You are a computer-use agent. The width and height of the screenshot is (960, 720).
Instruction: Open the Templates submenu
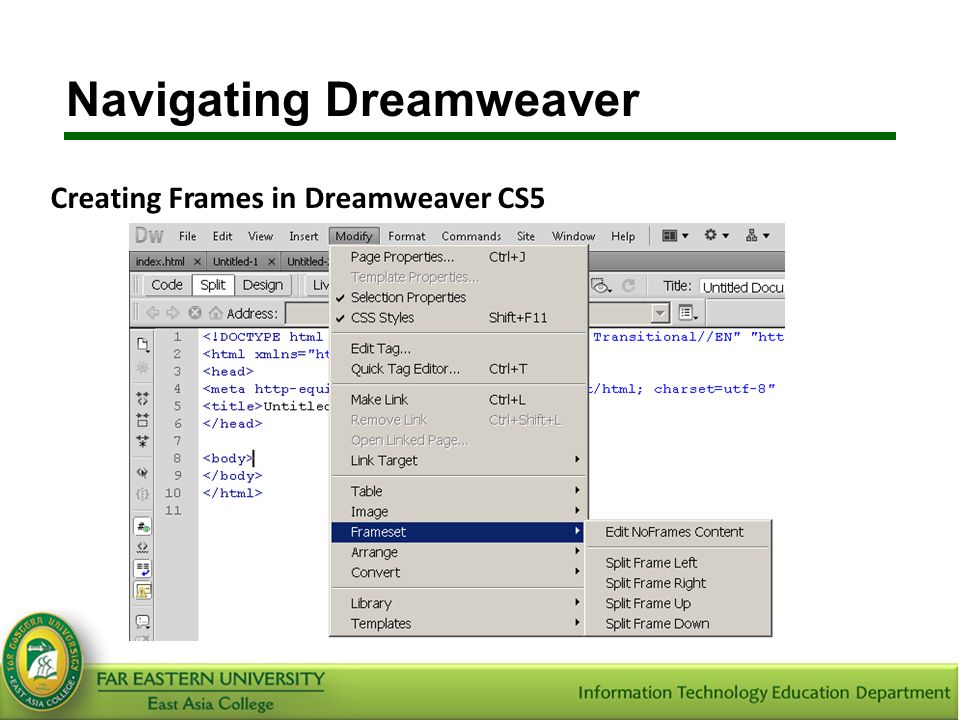click(459, 623)
